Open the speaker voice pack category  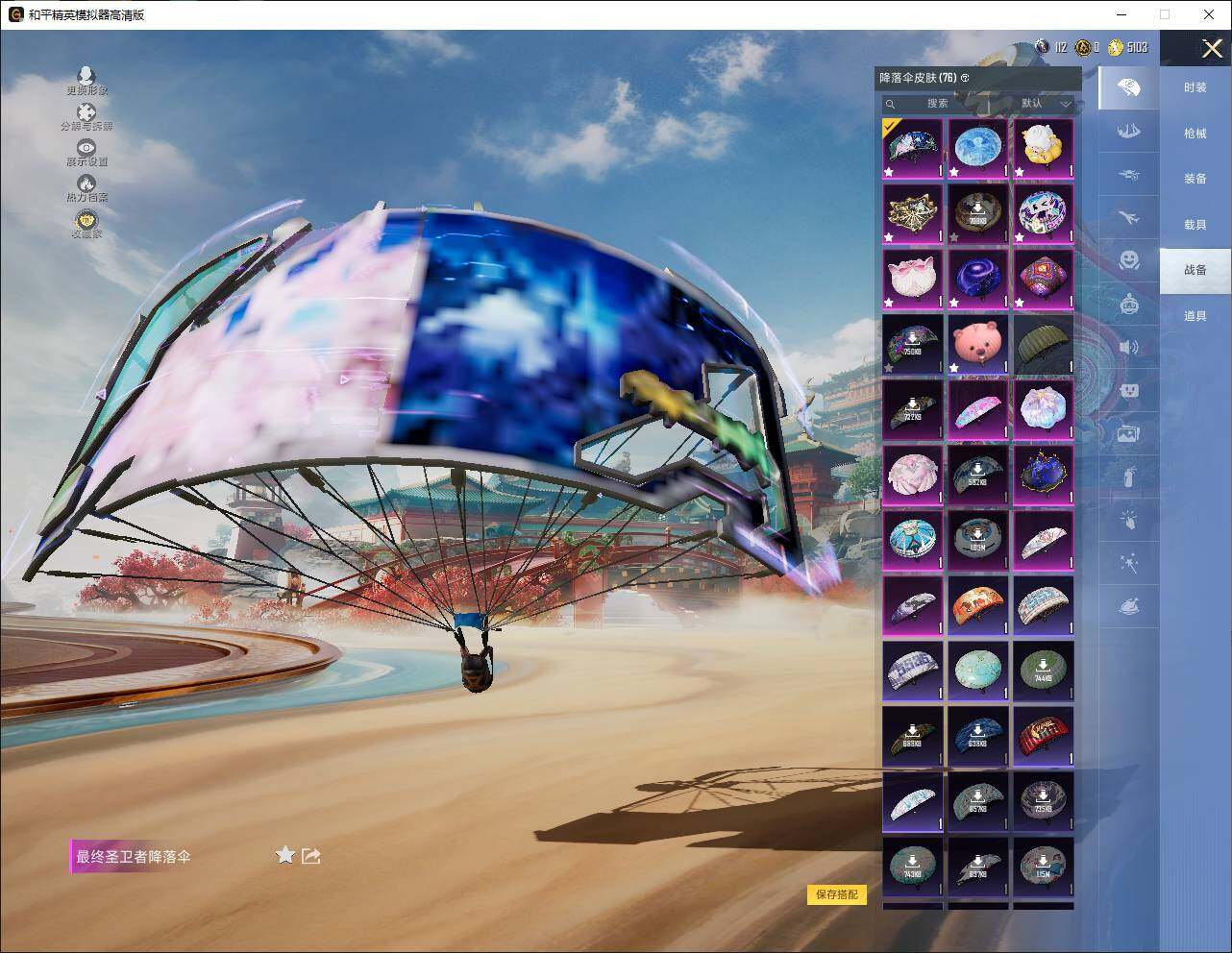click(x=1129, y=347)
